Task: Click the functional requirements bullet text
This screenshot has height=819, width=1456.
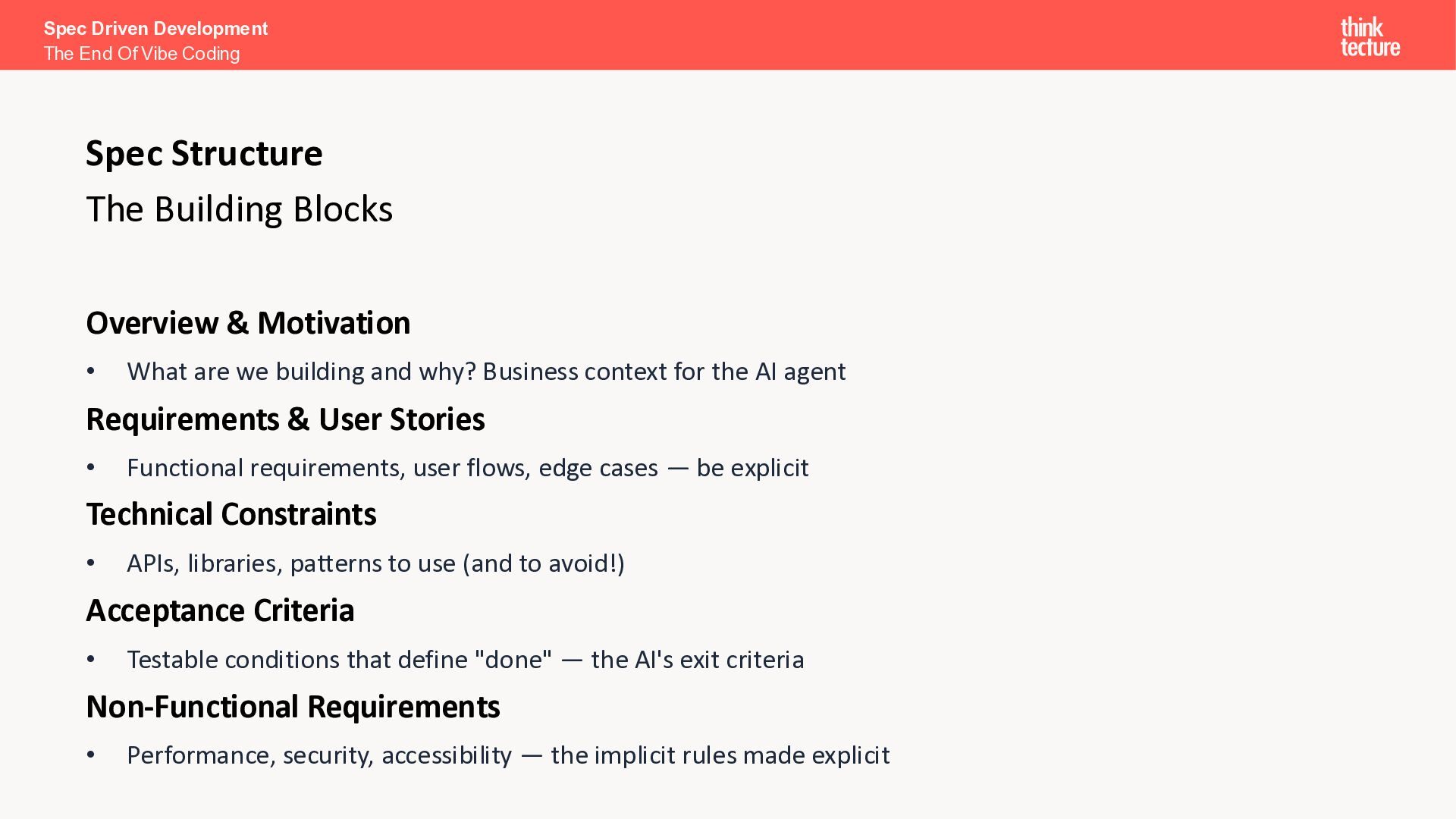Action: 467,468
